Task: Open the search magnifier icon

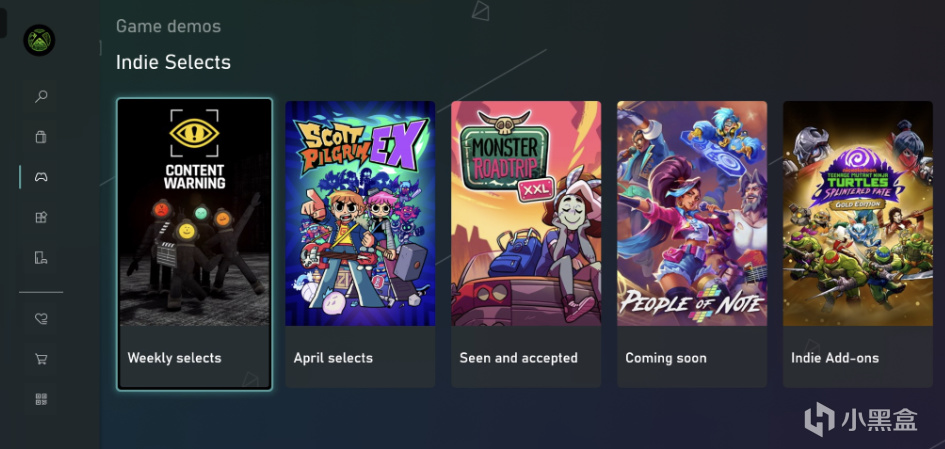Action: point(41,96)
